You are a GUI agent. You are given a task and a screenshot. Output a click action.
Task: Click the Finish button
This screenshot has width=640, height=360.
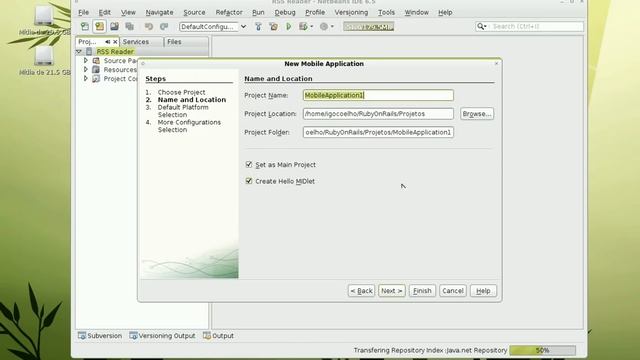tap(422, 291)
